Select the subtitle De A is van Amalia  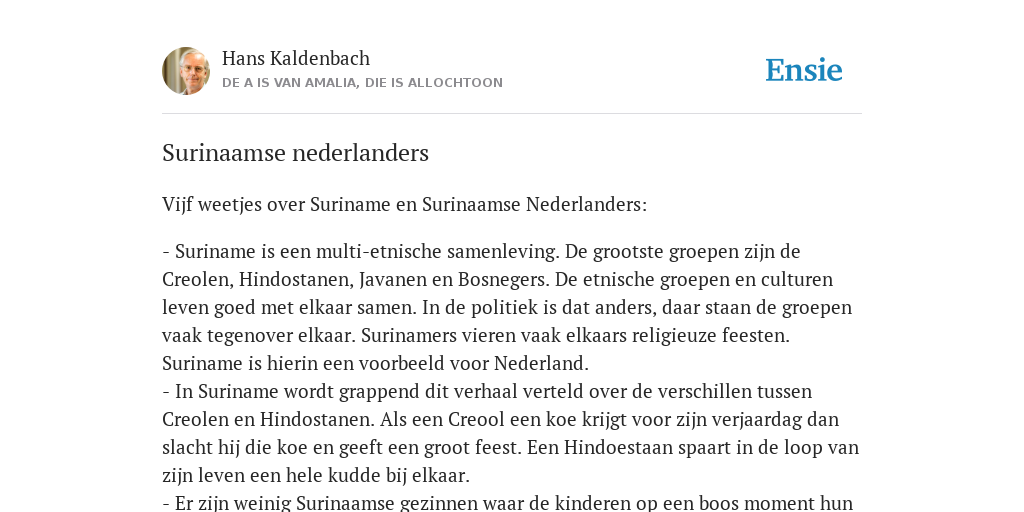pyautogui.click(x=362, y=83)
